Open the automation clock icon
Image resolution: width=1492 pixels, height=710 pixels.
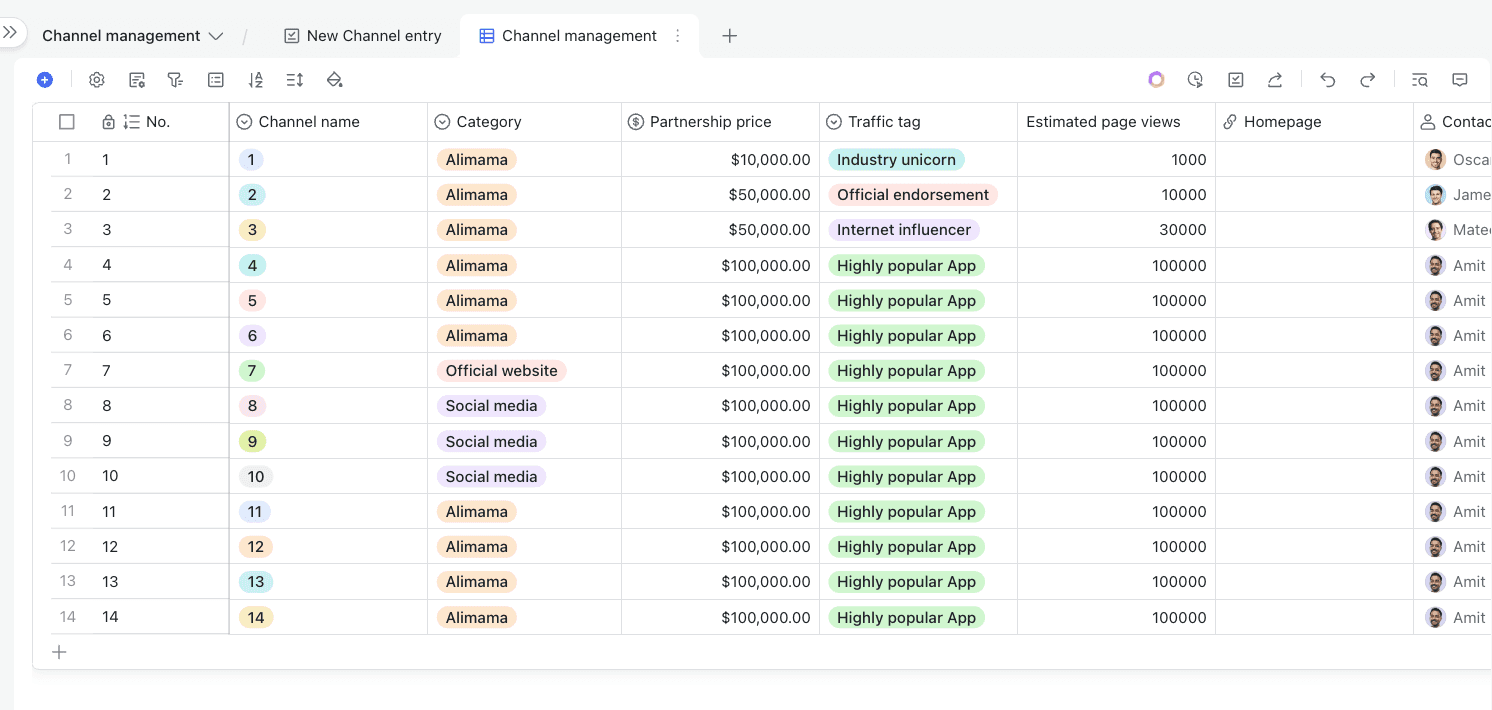click(1195, 80)
